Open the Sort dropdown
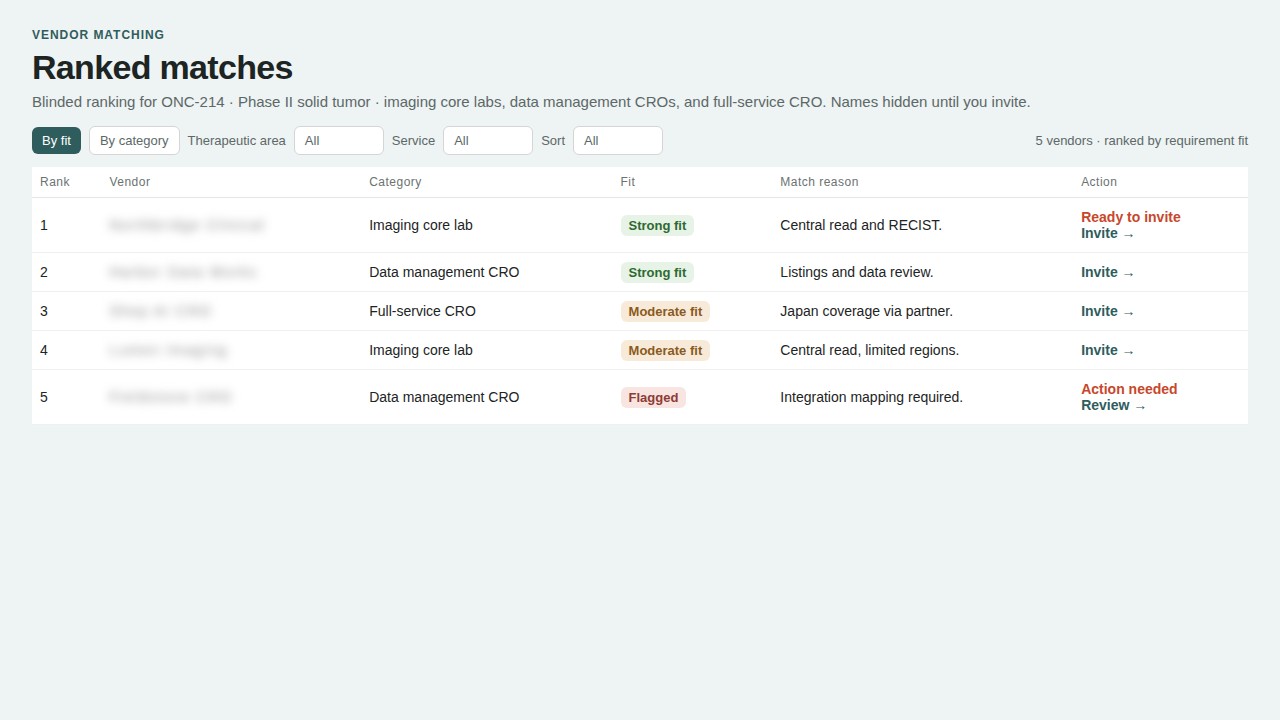1280x720 pixels. pyautogui.click(x=618, y=141)
